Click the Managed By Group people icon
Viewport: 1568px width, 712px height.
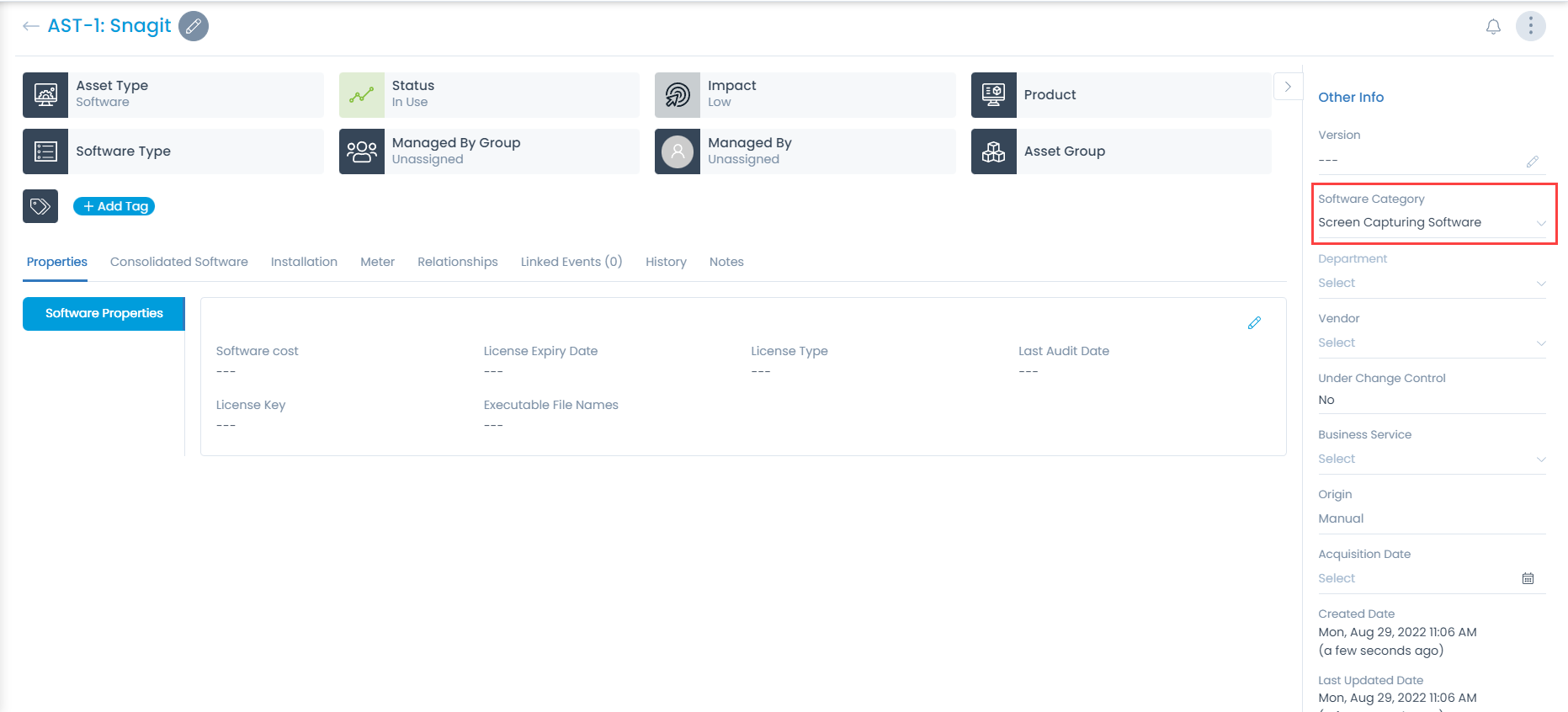coord(362,151)
